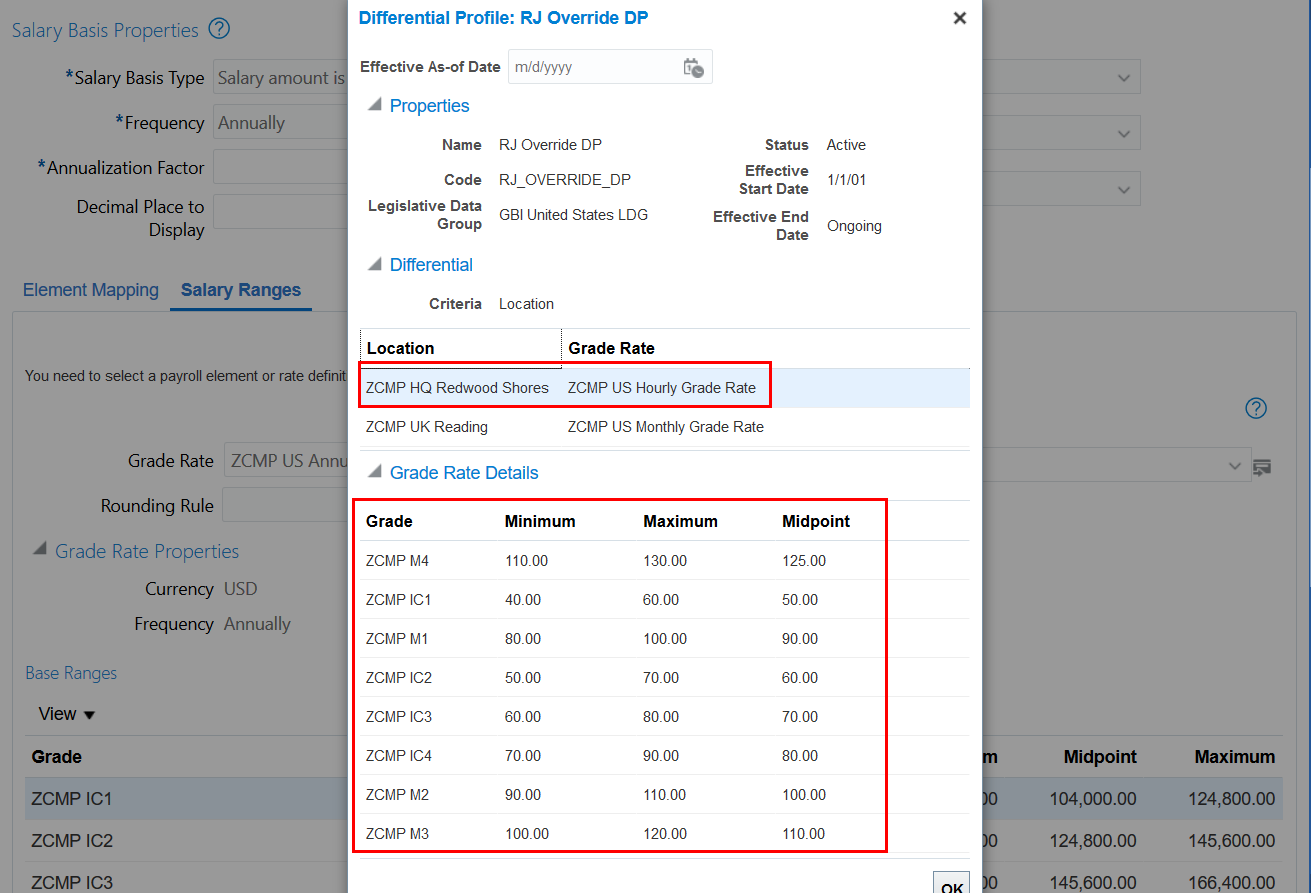This screenshot has height=893, width=1311.
Task: Collapse the Grade Rate Details section
Action: [x=375, y=472]
